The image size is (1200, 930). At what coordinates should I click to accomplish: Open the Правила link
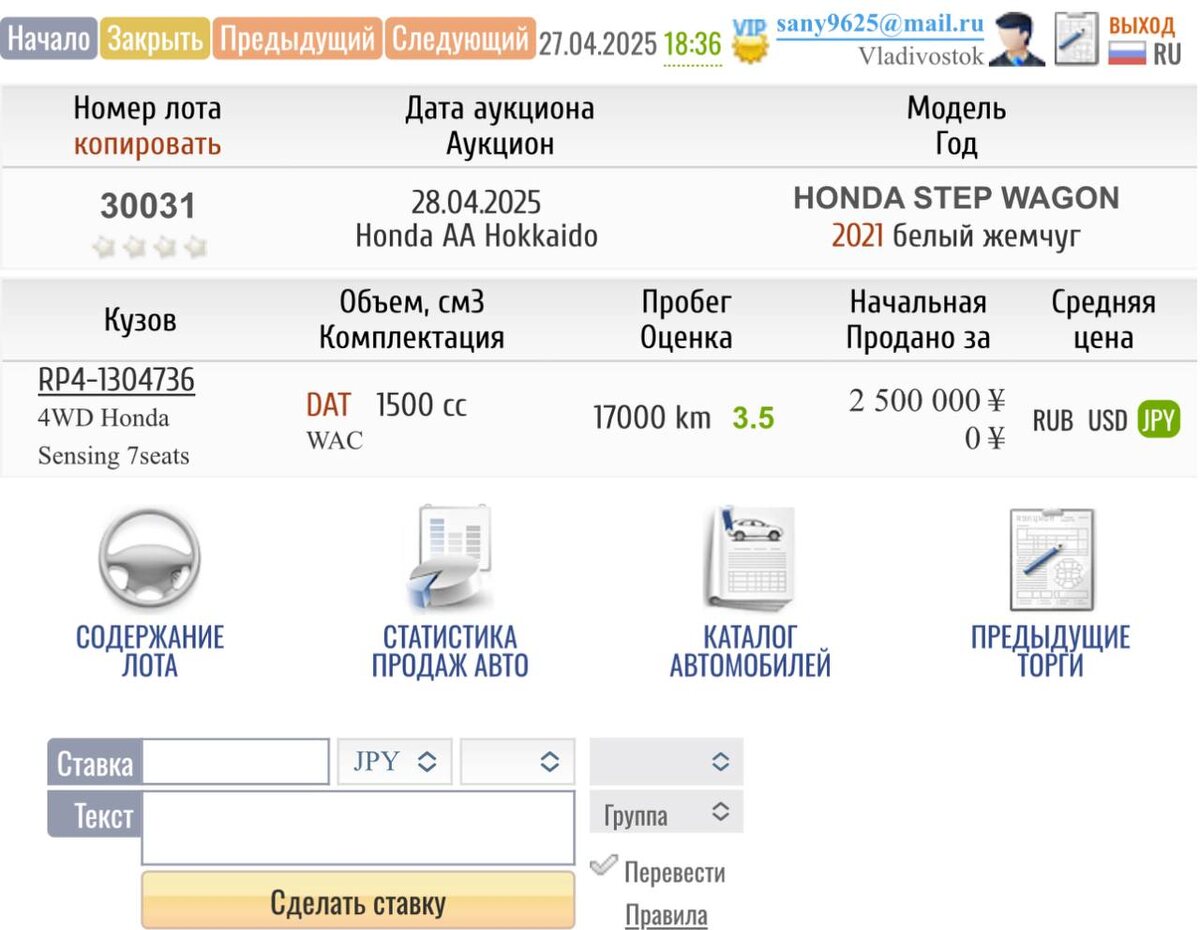click(x=666, y=915)
